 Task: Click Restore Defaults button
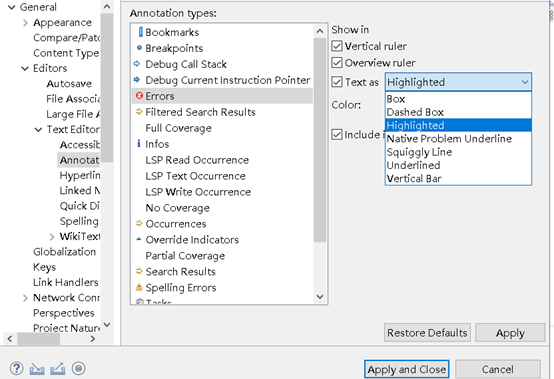tap(427, 332)
